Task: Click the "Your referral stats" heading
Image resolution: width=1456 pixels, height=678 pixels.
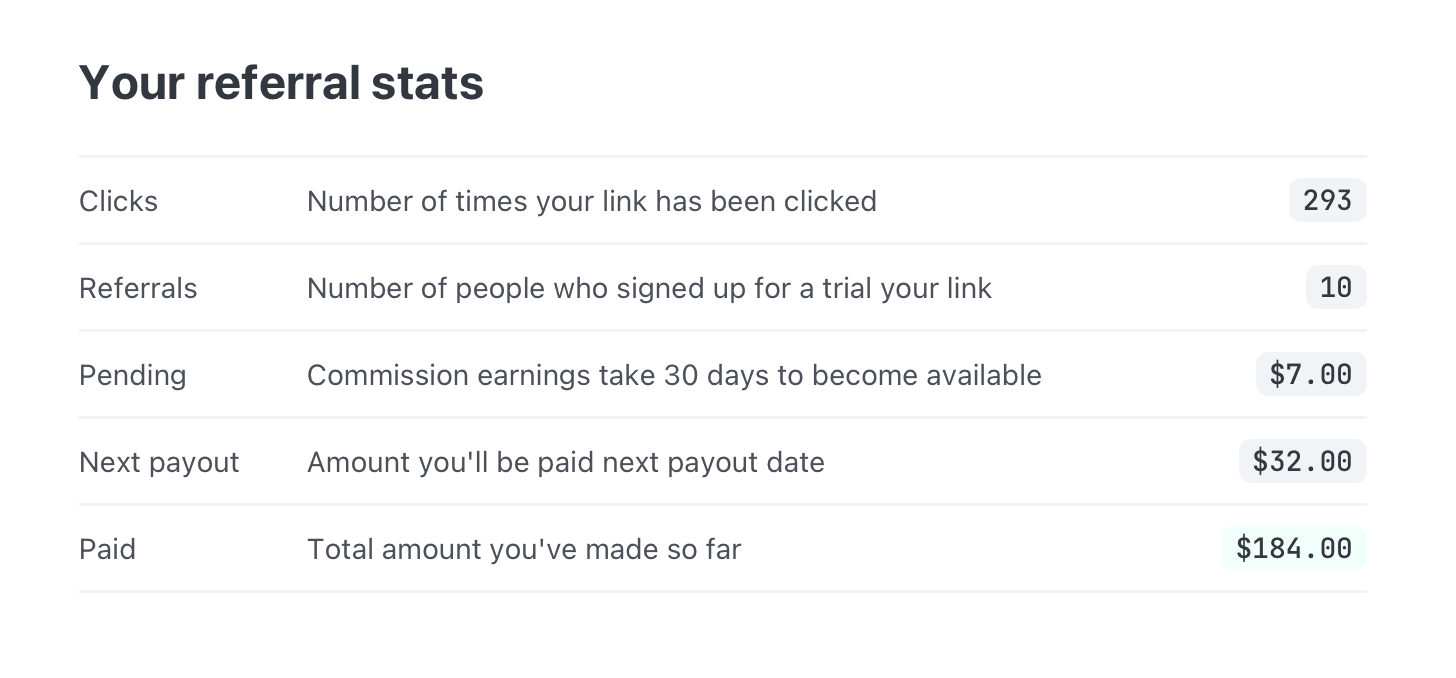Action: (x=281, y=82)
